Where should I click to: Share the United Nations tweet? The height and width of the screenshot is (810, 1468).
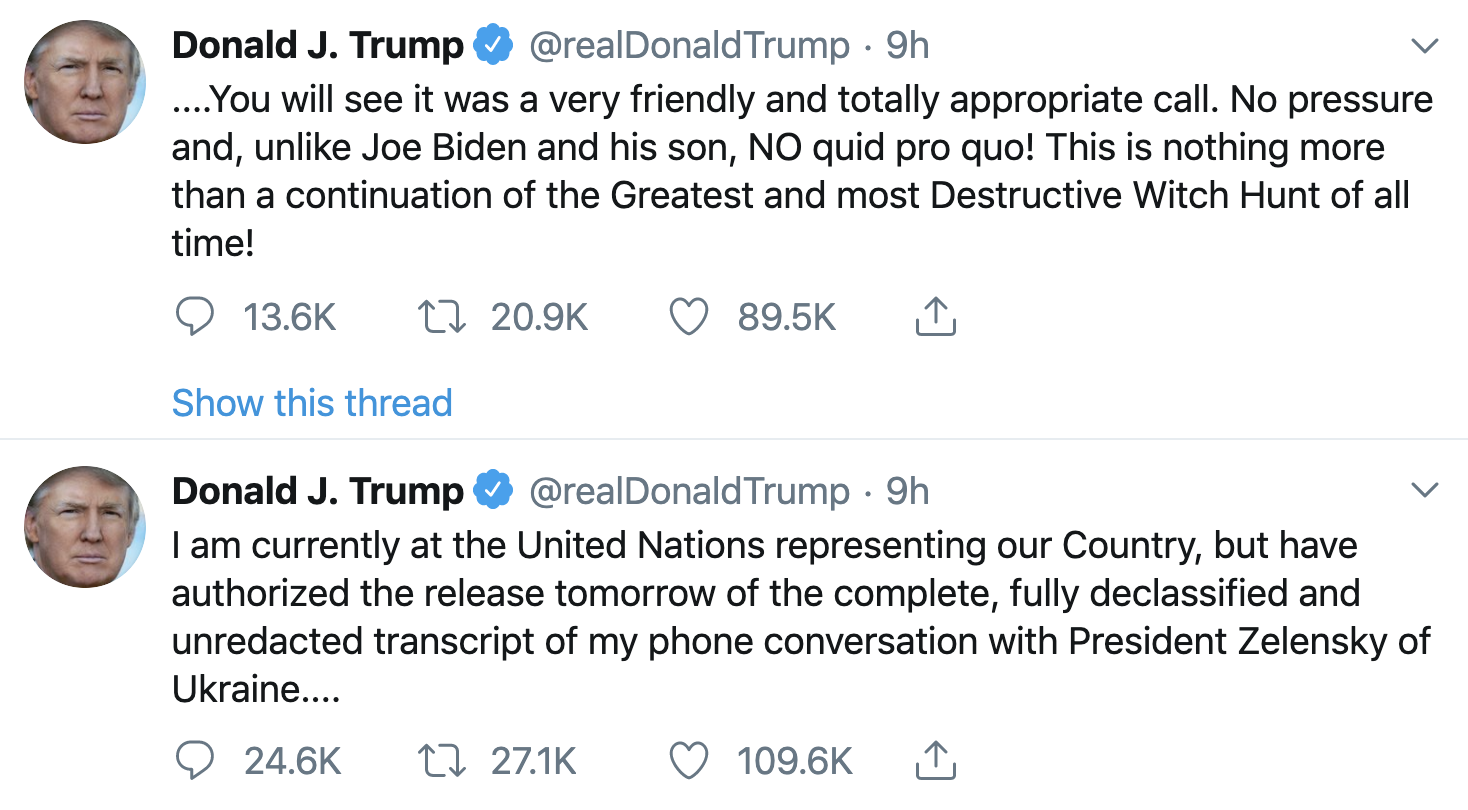(936, 763)
